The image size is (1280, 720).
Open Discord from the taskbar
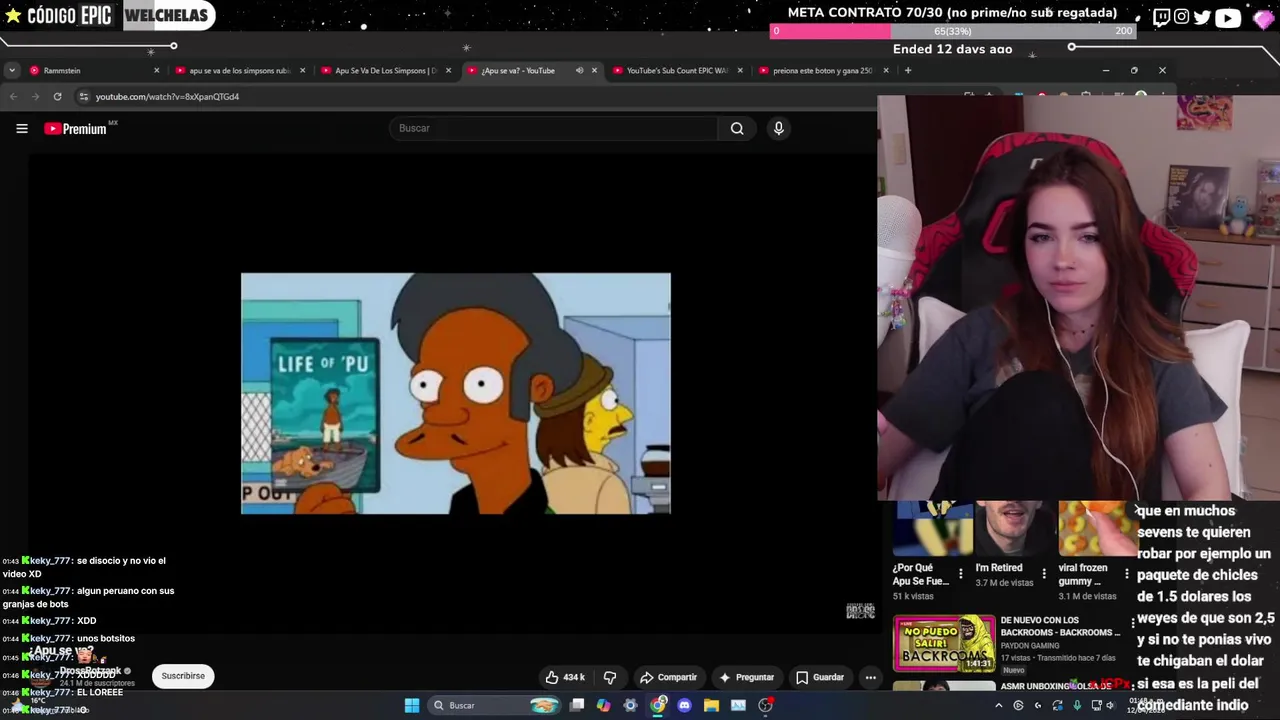684,705
